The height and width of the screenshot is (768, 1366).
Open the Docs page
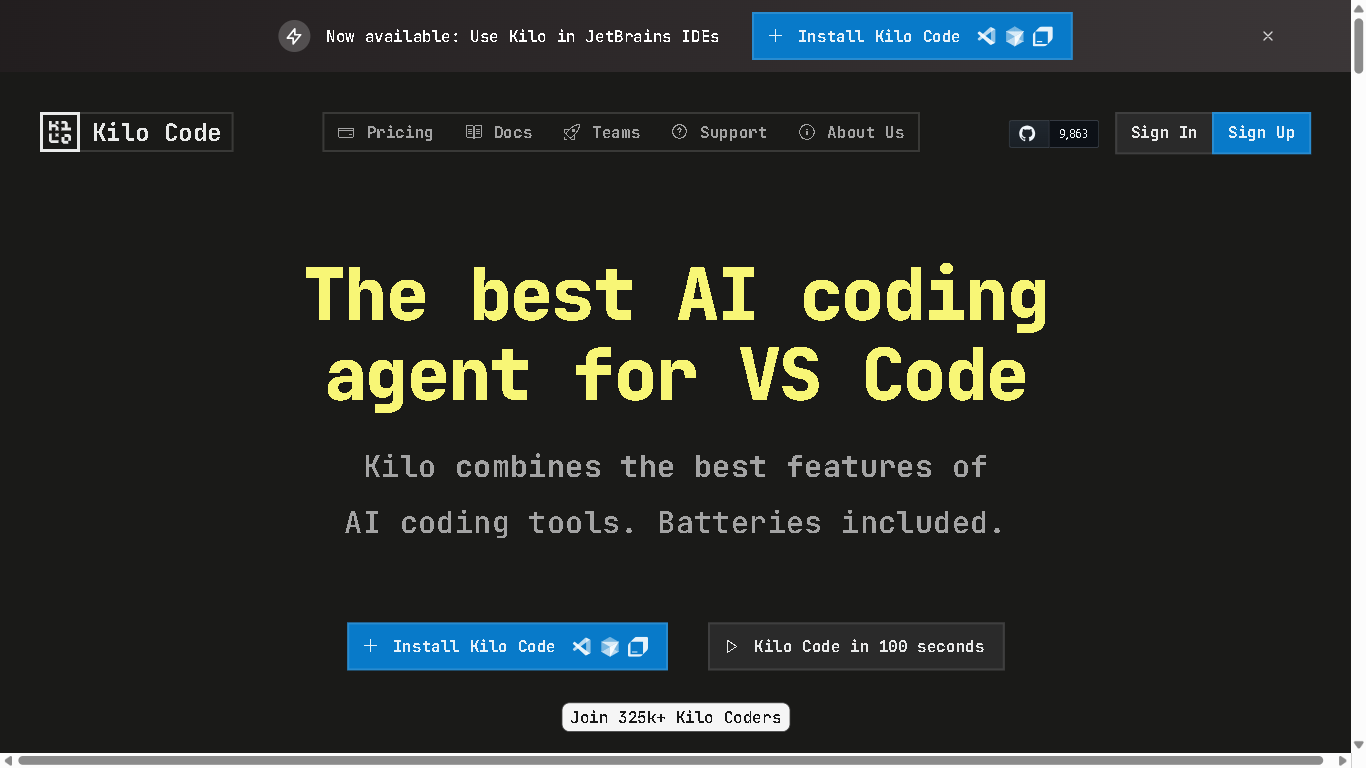click(499, 132)
